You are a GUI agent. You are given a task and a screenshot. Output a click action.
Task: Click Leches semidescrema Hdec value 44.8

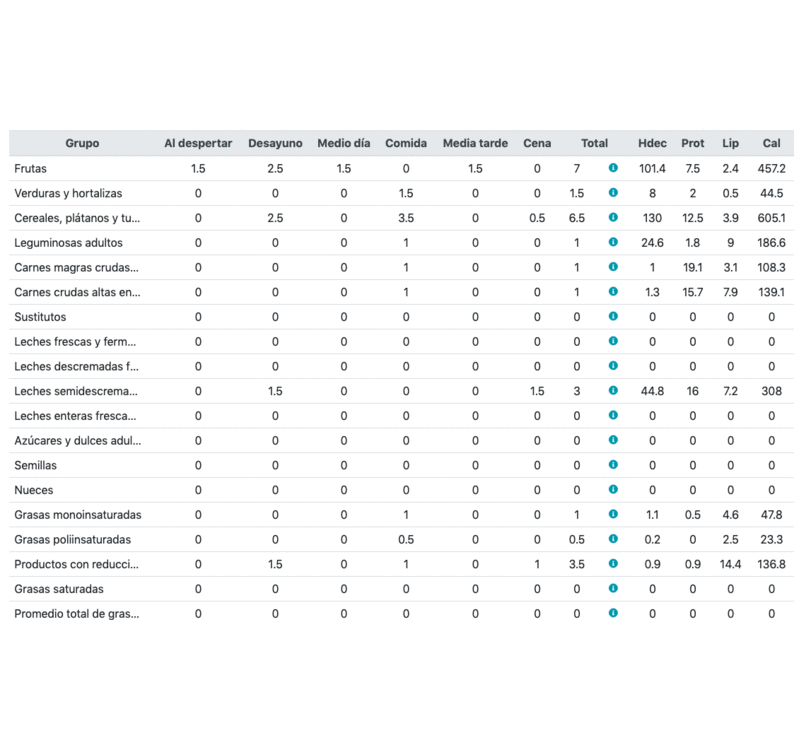pyautogui.click(x=652, y=391)
